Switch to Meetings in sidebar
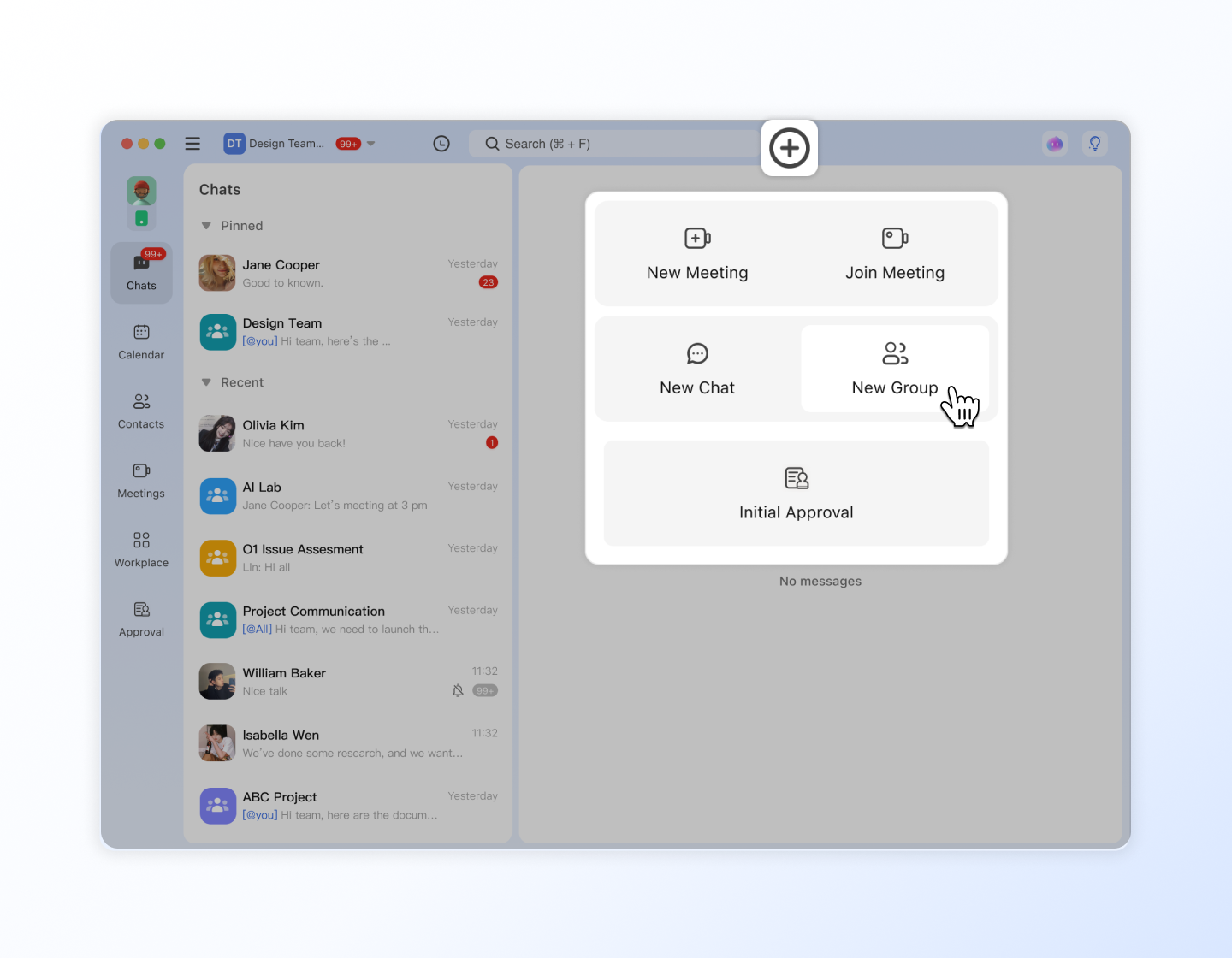Screen dimensions: 1232x958 [141, 480]
